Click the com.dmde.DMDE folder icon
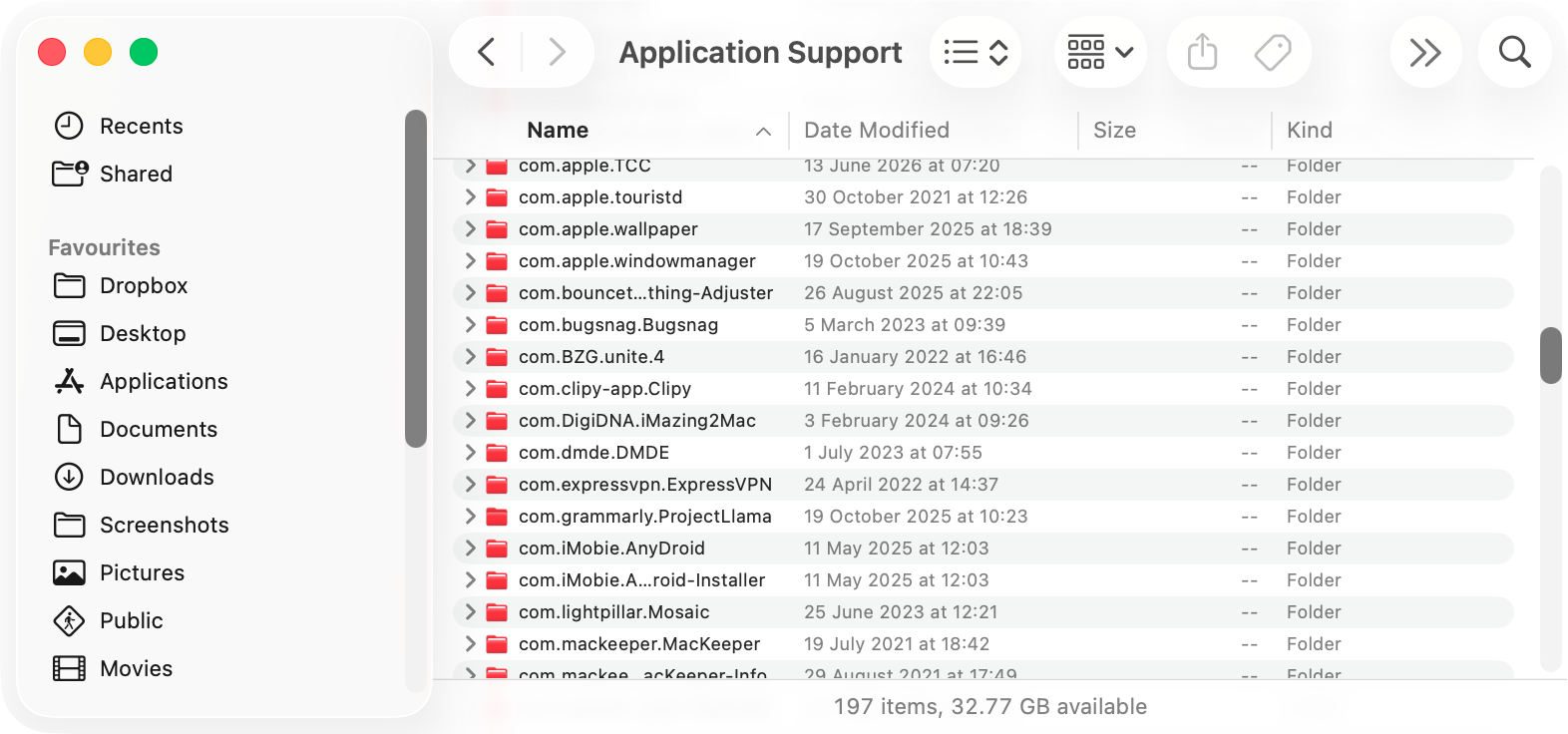This screenshot has width=1568, height=734. [x=497, y=453]
